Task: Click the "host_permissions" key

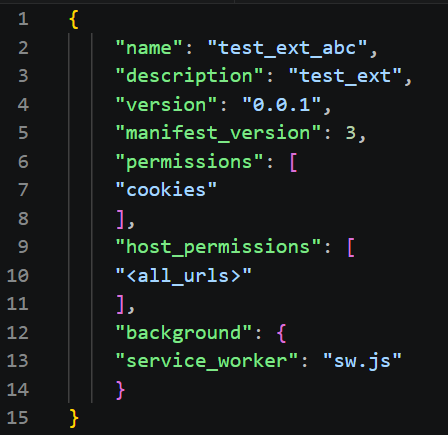Action: click(x=218, y=247)
